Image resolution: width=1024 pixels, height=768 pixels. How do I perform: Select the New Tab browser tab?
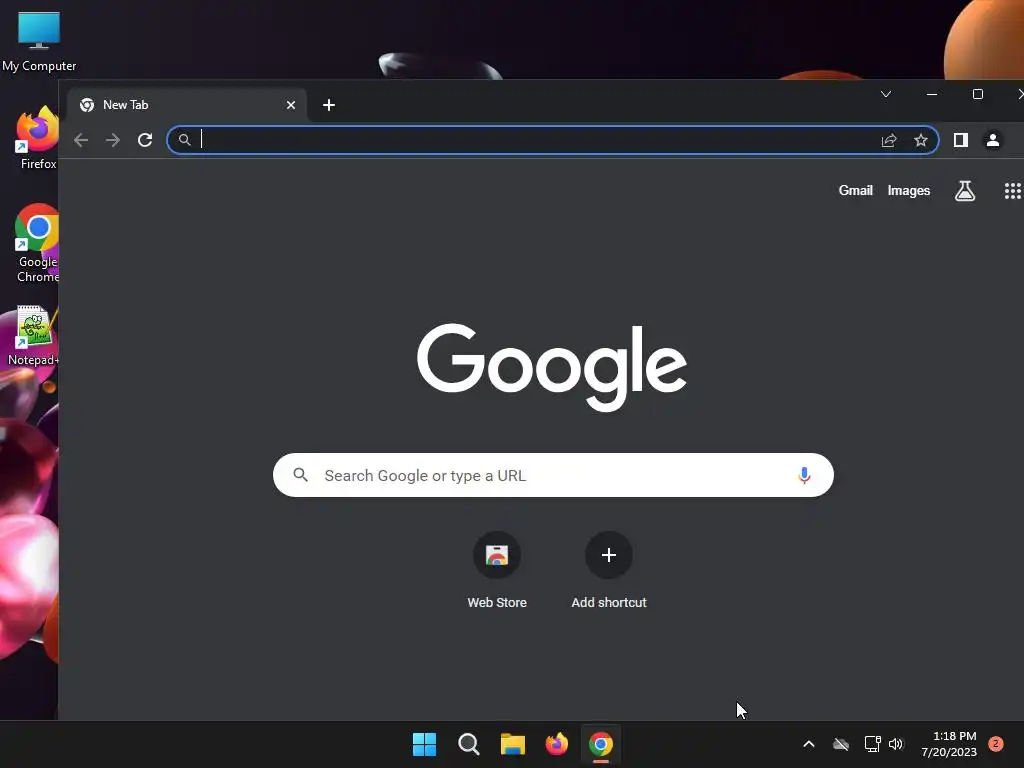[187, 105]
